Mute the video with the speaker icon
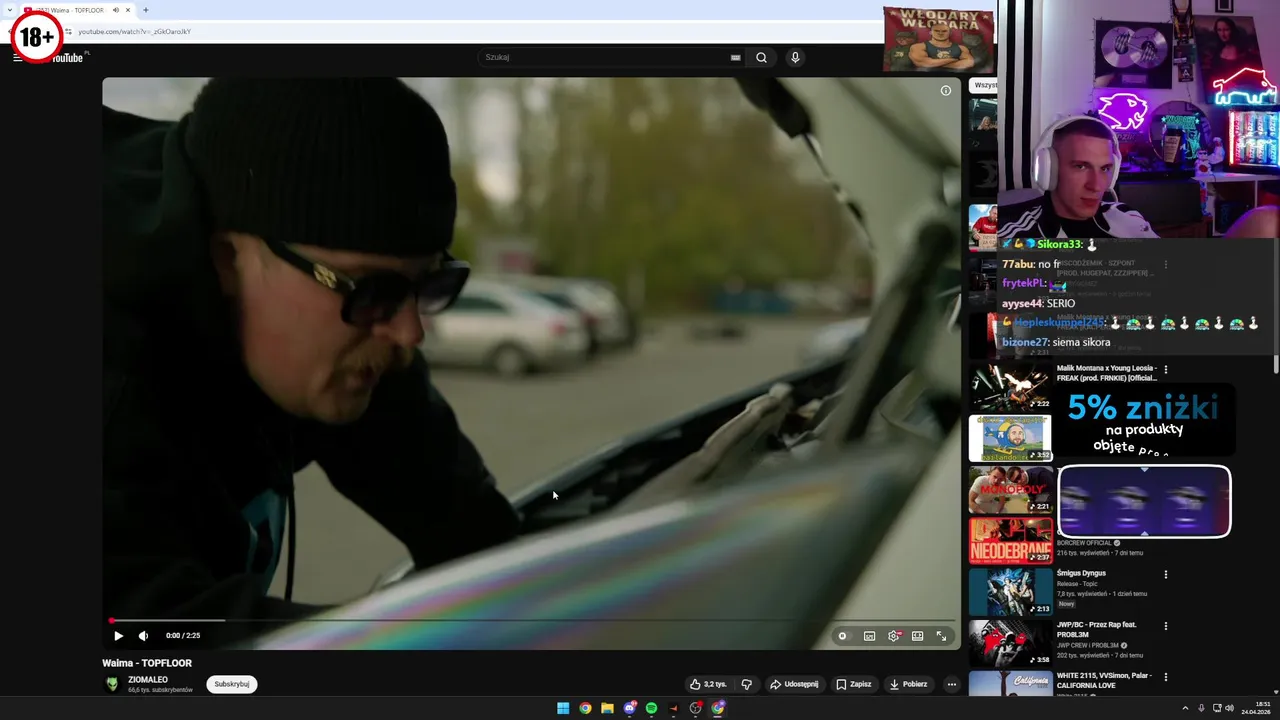 143,636
